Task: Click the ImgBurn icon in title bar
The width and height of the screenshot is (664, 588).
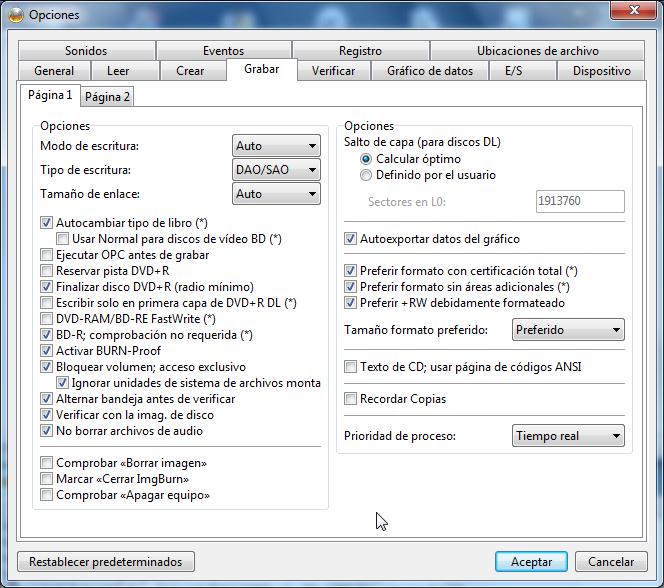Action: (16, 15)
